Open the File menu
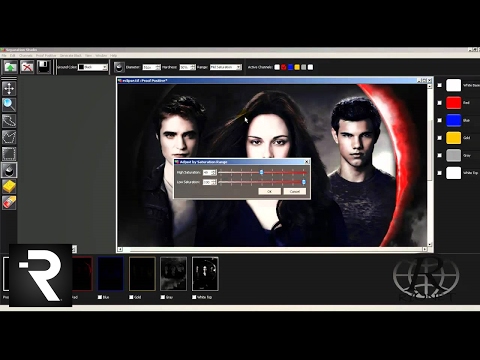 [4, 55]
